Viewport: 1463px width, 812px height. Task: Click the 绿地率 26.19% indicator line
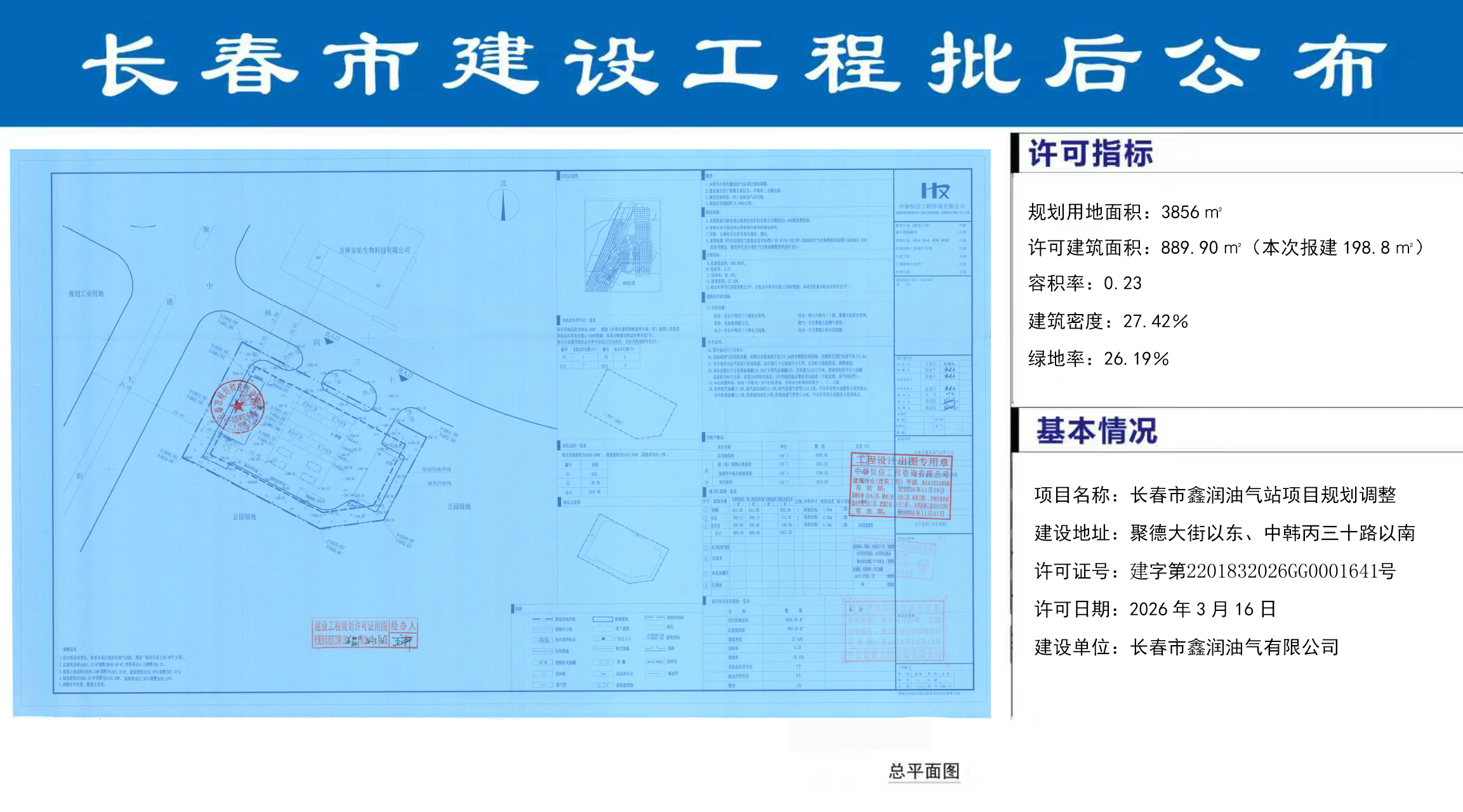pyautogui.click(x=1098, y=359)
